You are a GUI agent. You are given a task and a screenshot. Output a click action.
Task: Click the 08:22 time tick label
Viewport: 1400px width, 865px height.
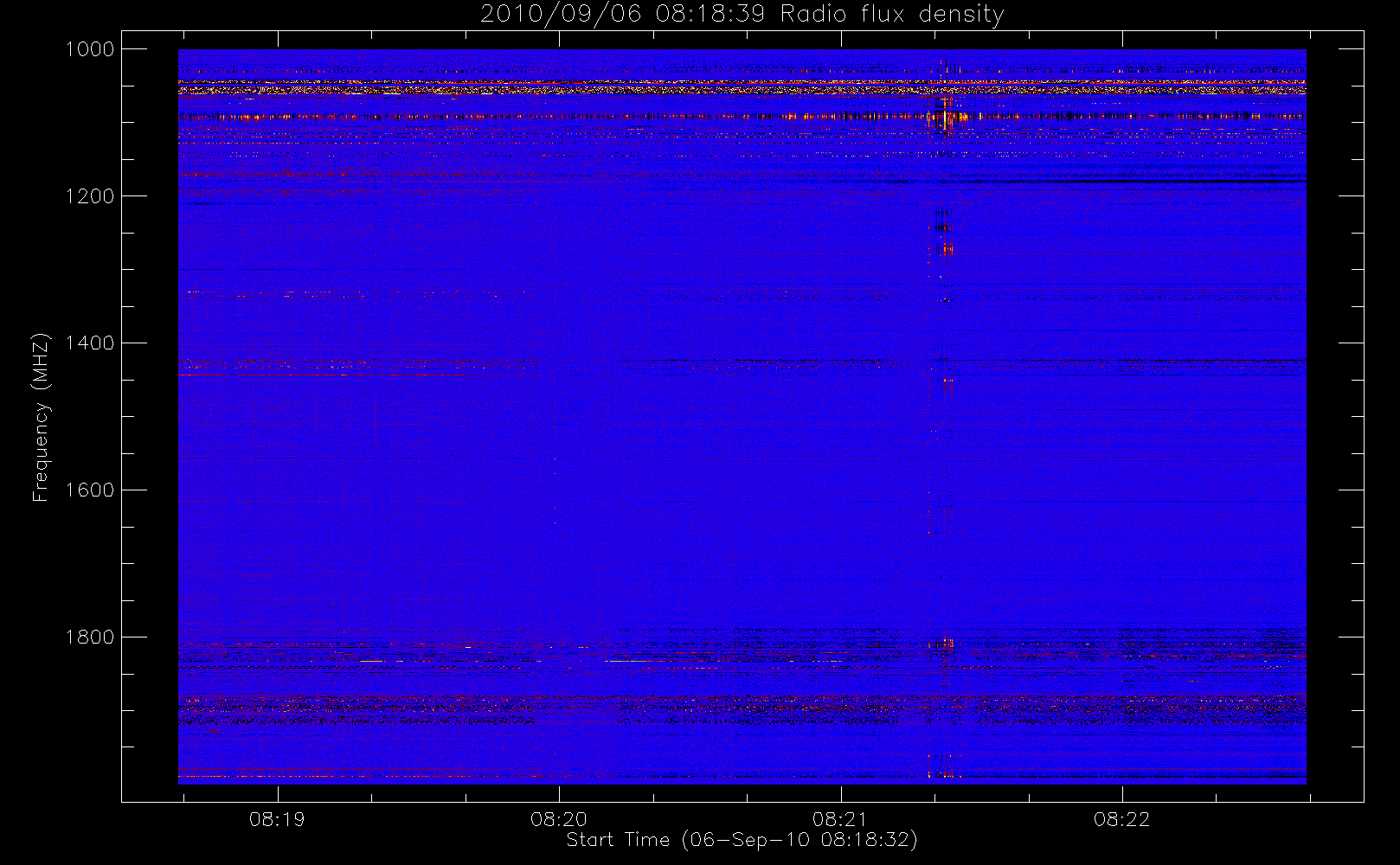coord(1122,819)
